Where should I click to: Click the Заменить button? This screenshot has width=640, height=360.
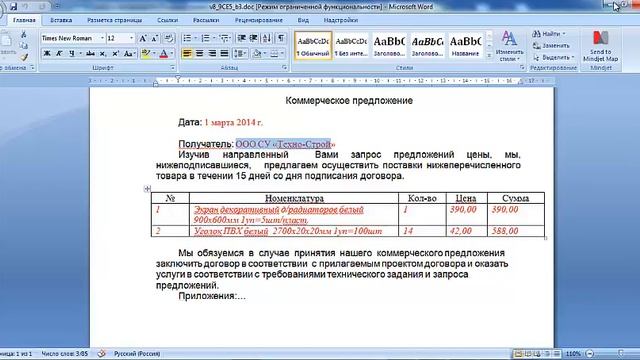[x=551, y=45]
